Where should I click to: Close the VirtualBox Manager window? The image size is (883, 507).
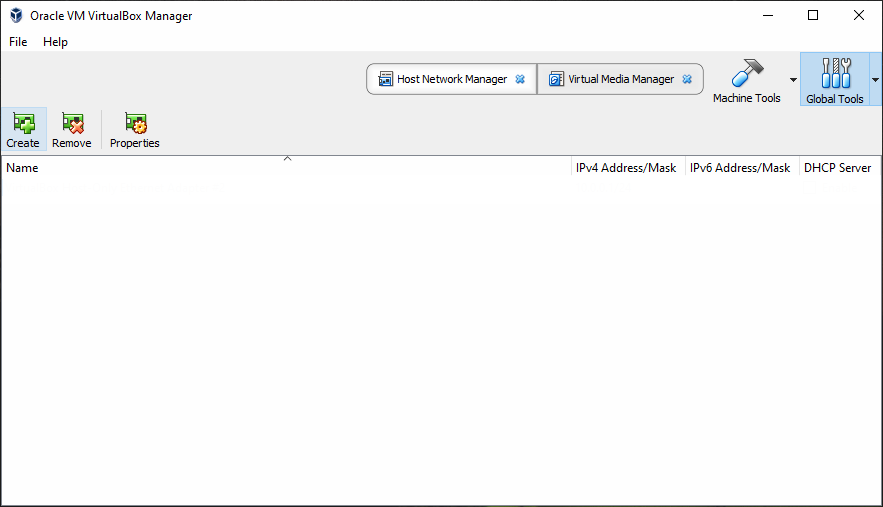859,16
